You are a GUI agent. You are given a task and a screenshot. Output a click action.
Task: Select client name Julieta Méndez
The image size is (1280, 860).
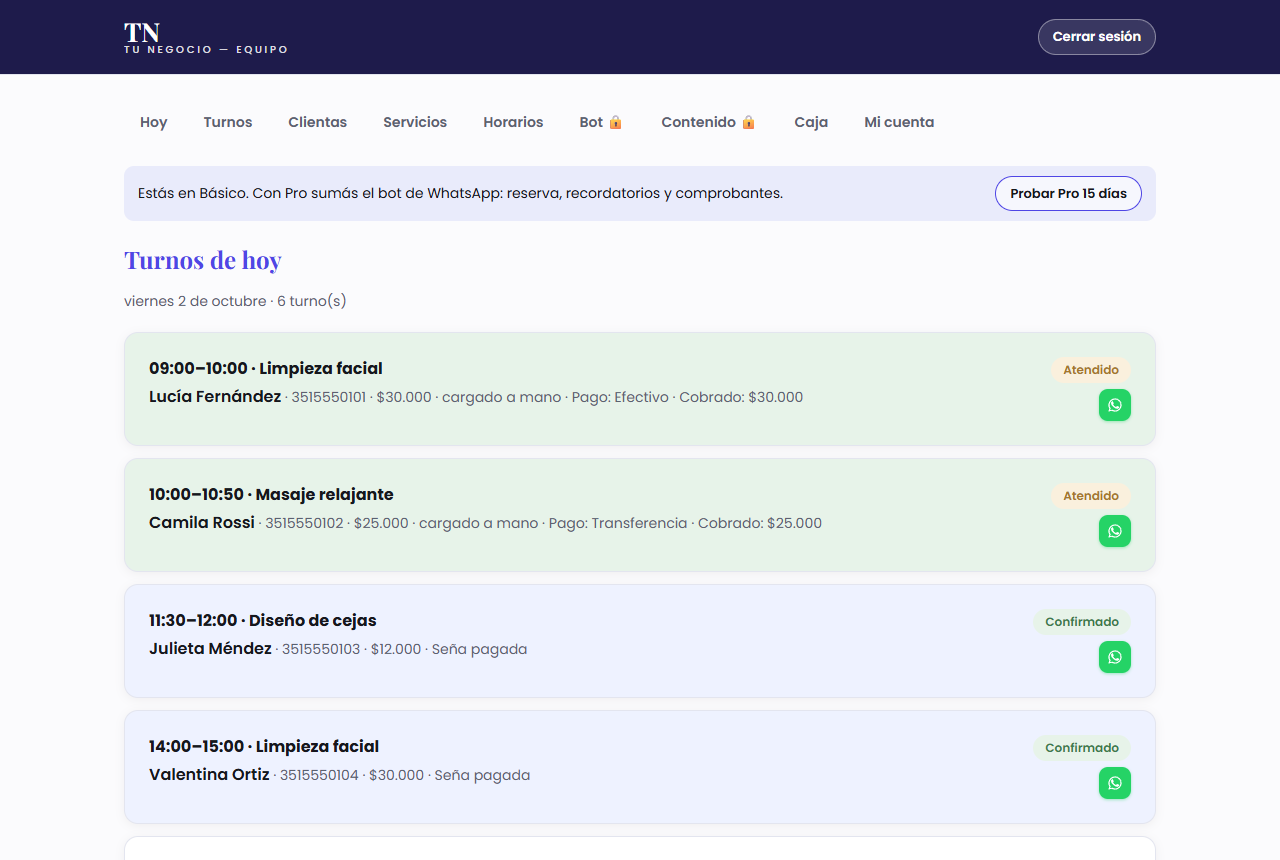[210, 649]
